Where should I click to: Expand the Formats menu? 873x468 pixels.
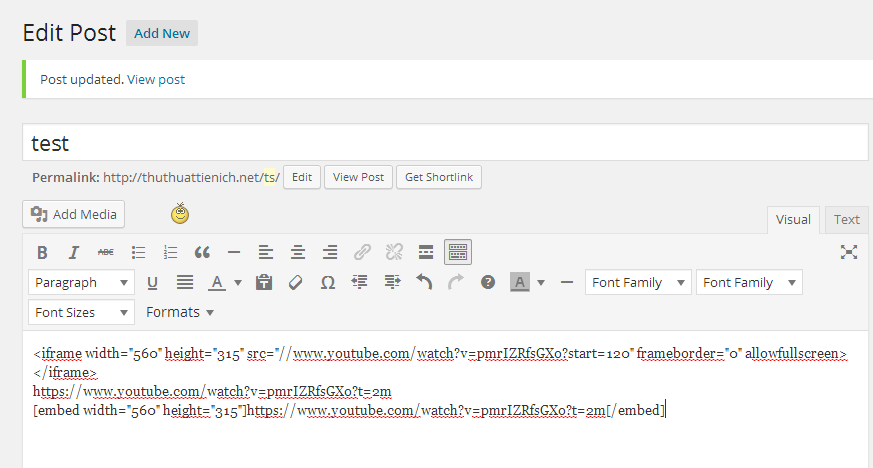pyautogui.click(x=179, y=312)
